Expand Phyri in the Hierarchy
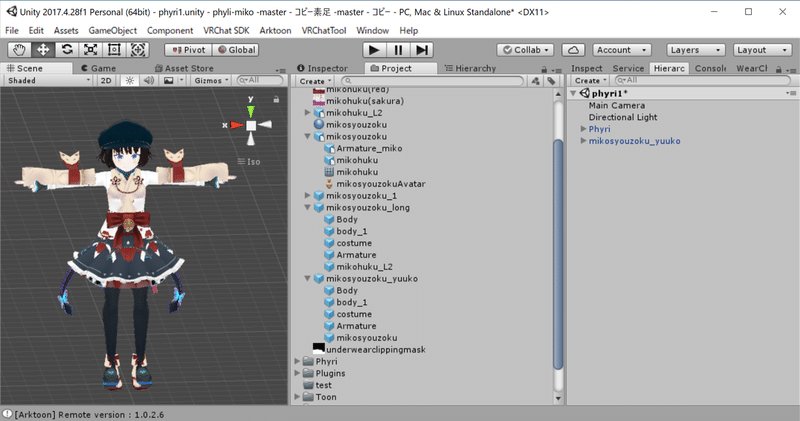 pos(583,129)
